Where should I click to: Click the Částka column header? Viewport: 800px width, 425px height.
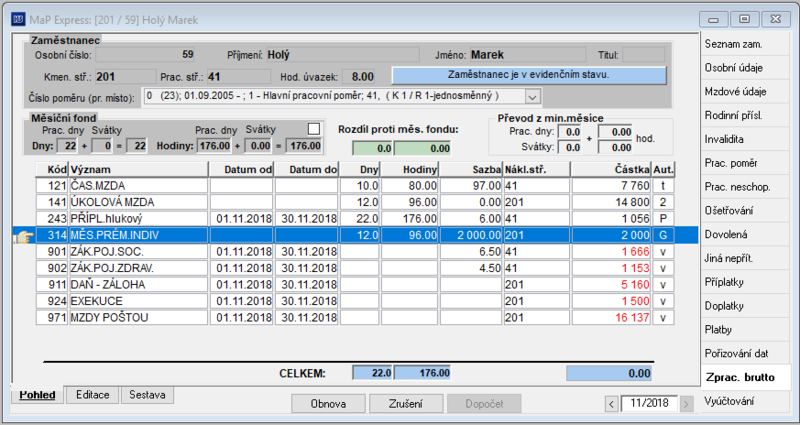click(x=611, y=169)
